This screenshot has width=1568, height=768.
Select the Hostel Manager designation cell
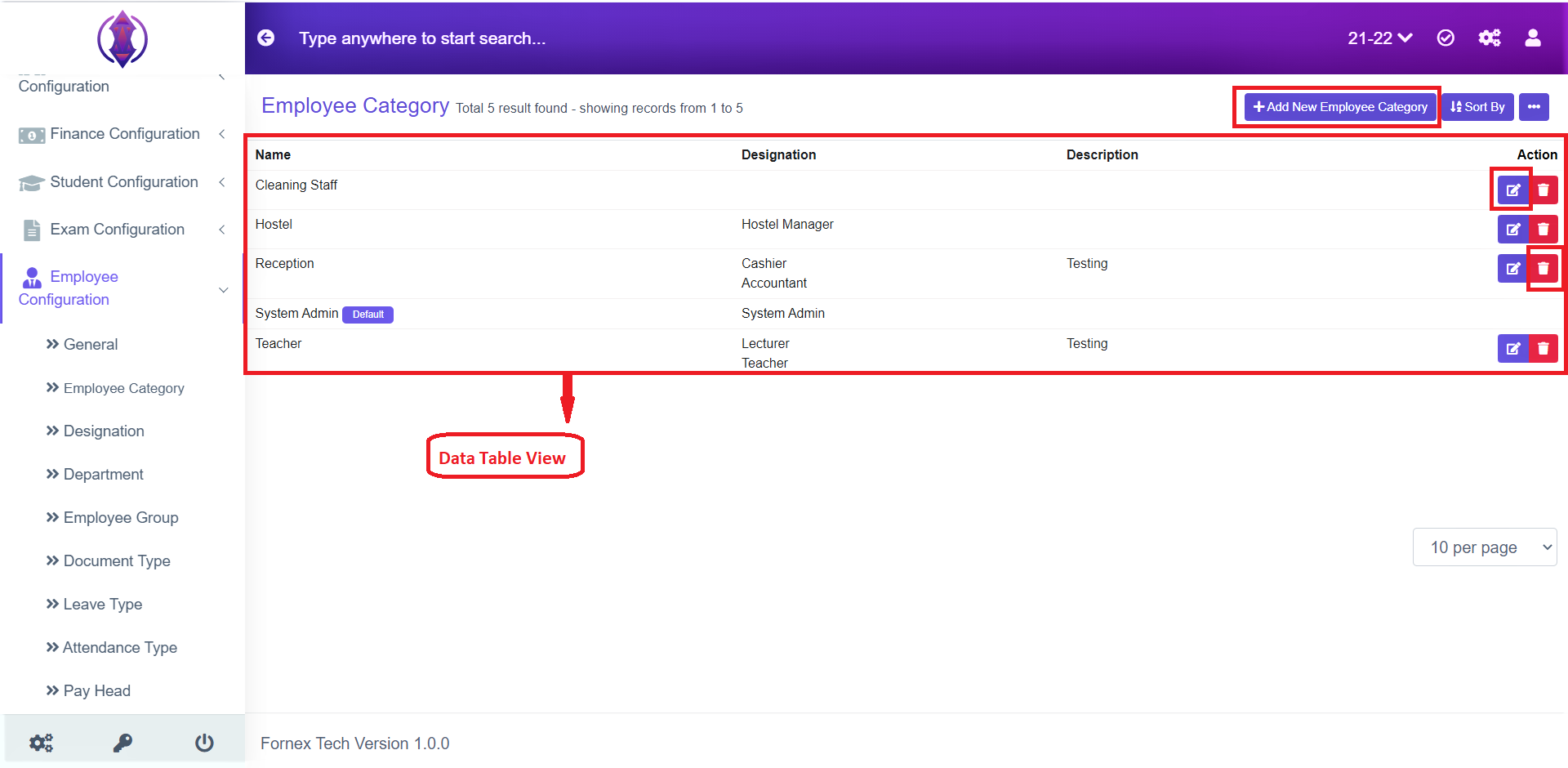(787, 225)
